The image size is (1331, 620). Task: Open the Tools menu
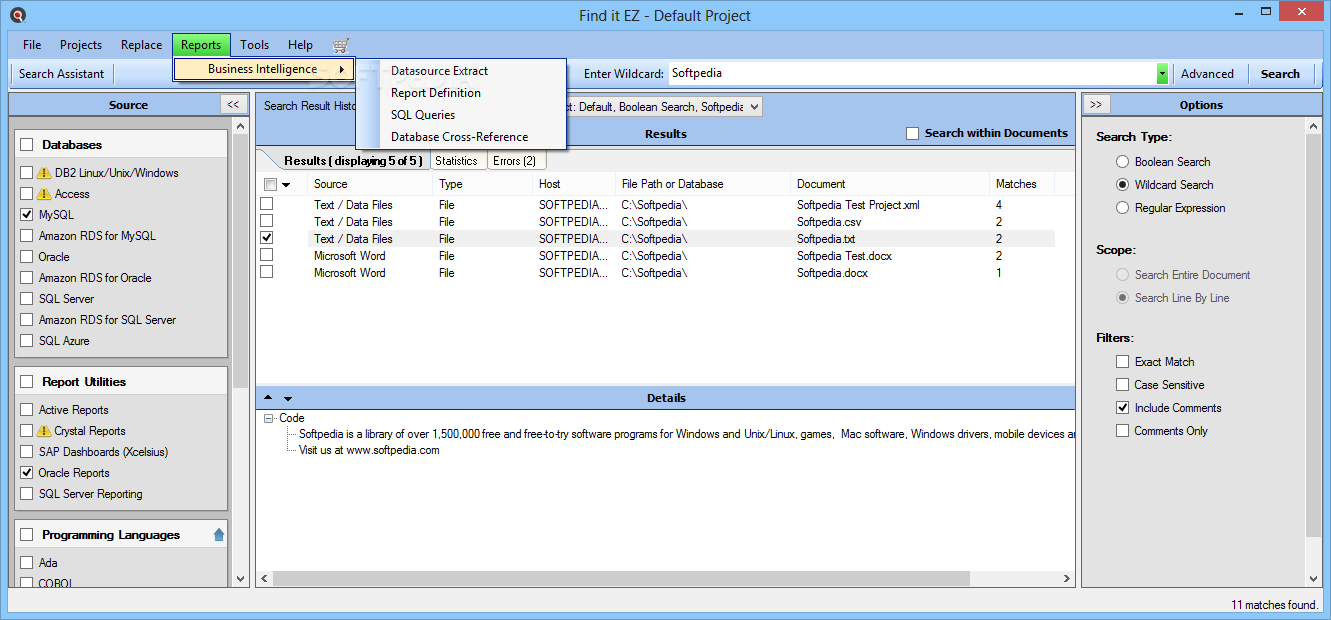(x=254, y=45)
